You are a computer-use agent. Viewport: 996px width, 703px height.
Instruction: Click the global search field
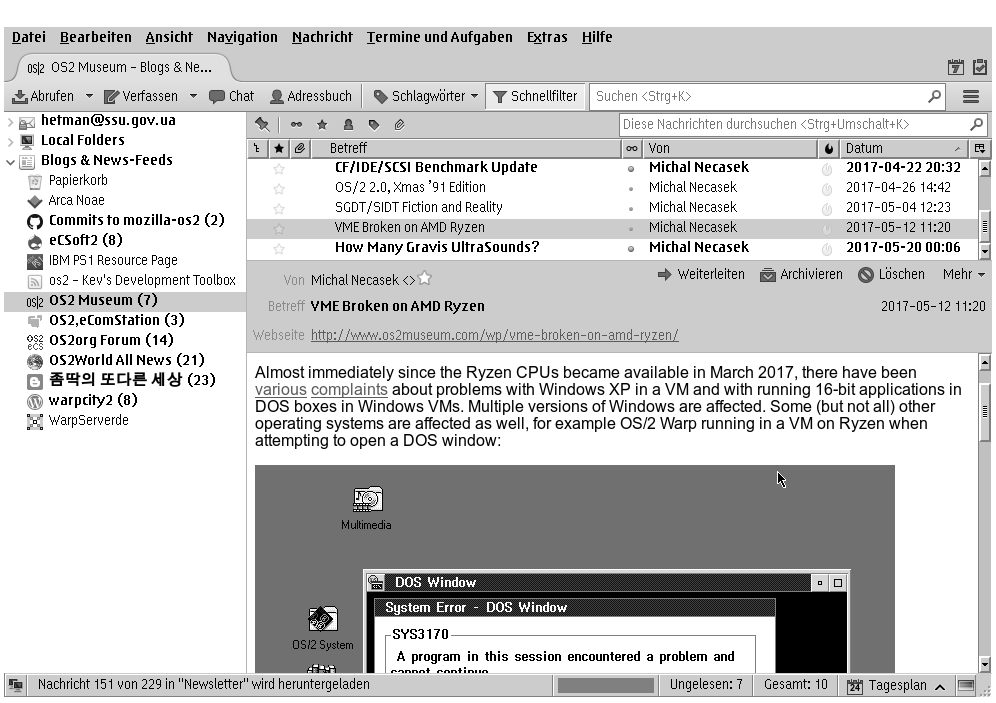[767, 97]
